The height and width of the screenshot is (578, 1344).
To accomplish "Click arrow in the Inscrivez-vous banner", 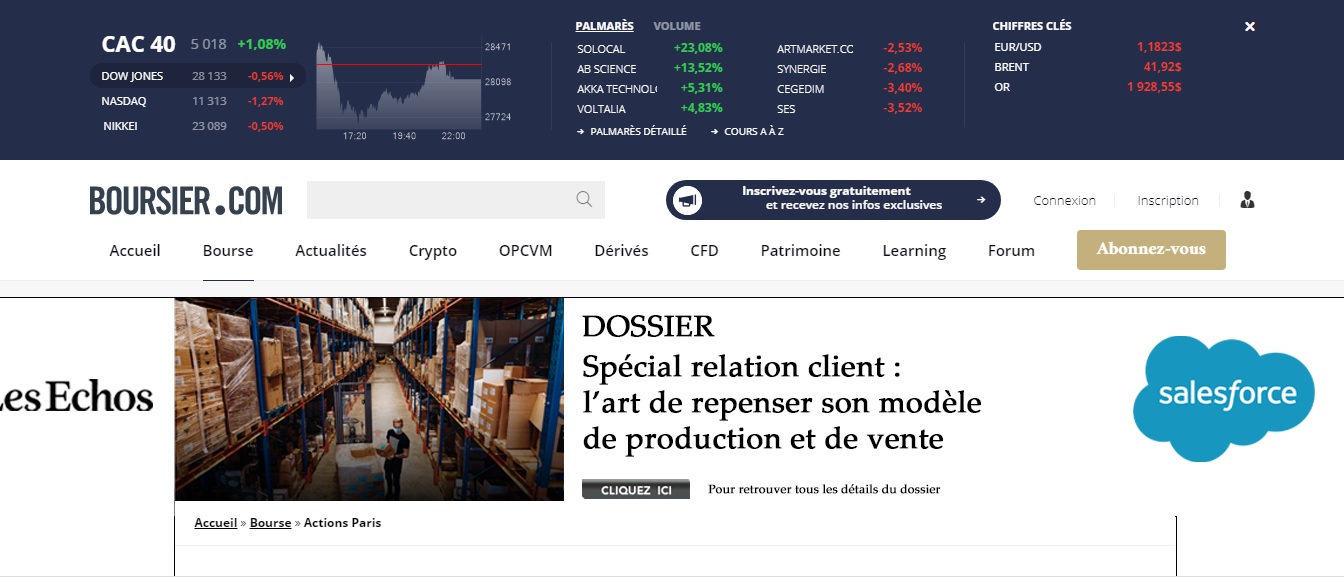I will 981,200.
